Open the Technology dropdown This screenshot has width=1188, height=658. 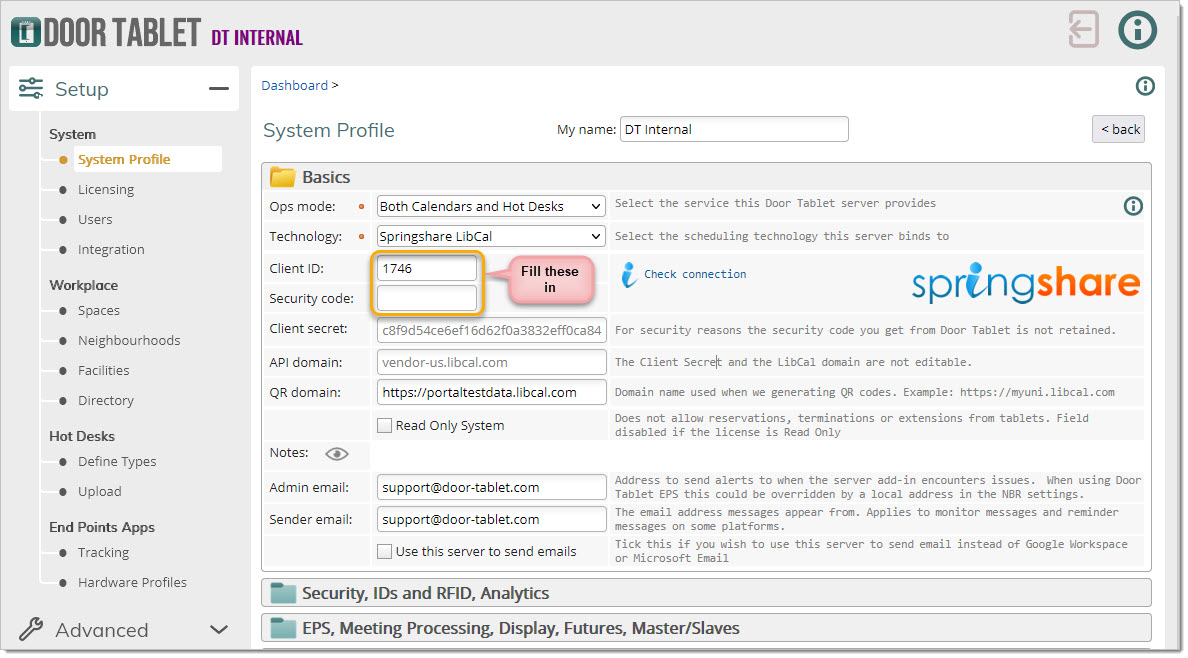coord(491,236)
